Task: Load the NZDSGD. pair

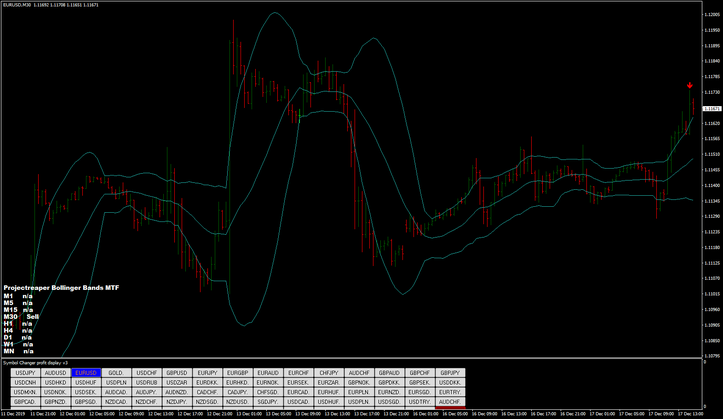Action: (207, 402)
